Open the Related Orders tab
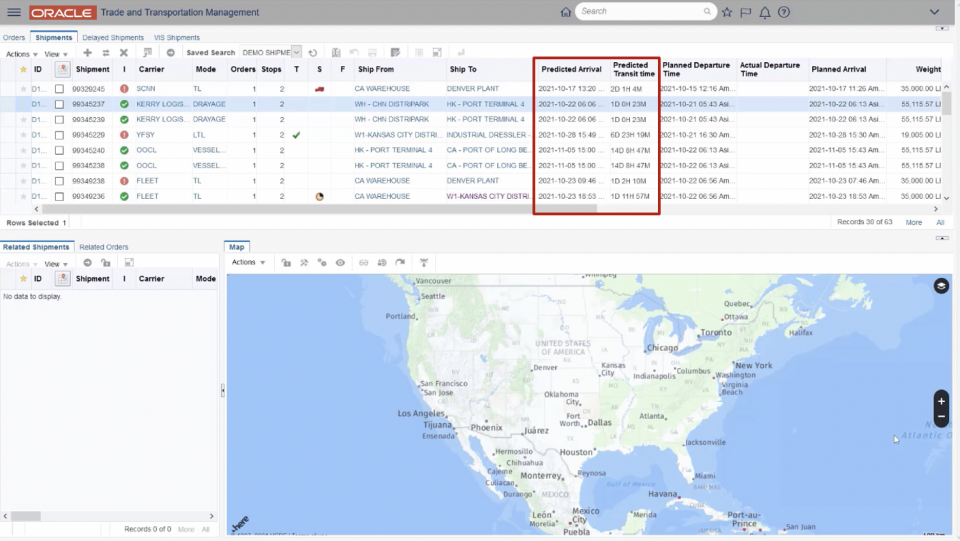This screenshot has height=541, width=960. pos(104,247)
